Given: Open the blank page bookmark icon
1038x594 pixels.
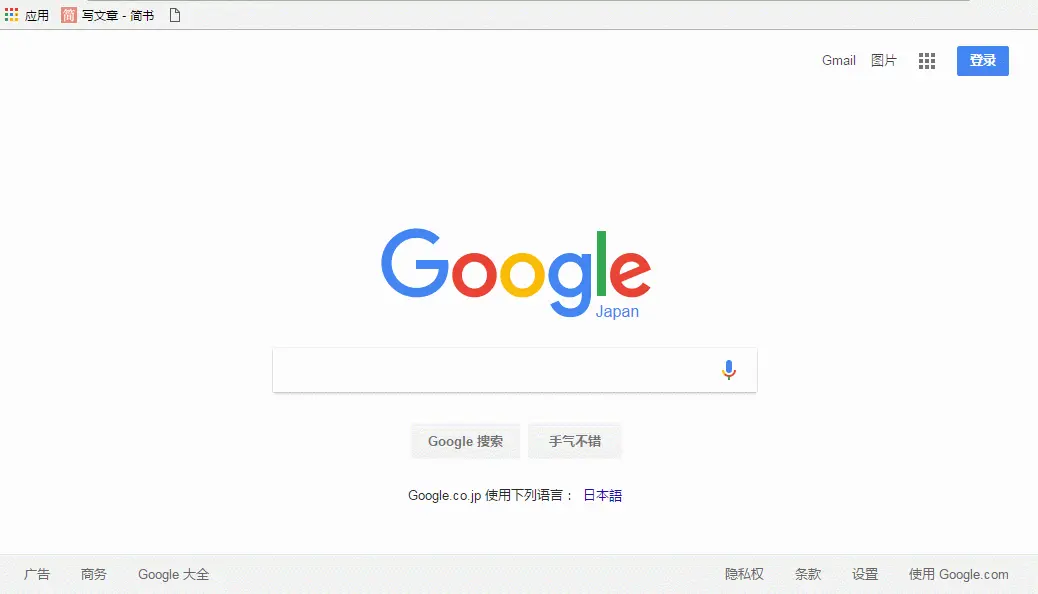Looking at the screenshot, I should [x=175, y=15].
